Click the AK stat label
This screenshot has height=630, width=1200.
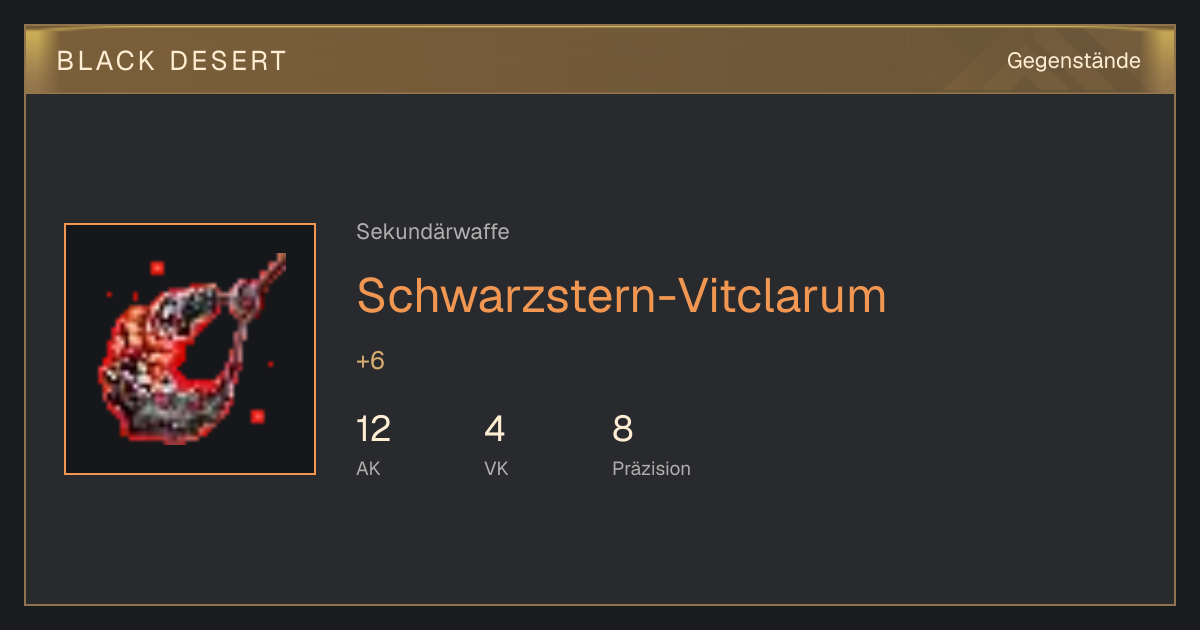click(x=368, y=468)
